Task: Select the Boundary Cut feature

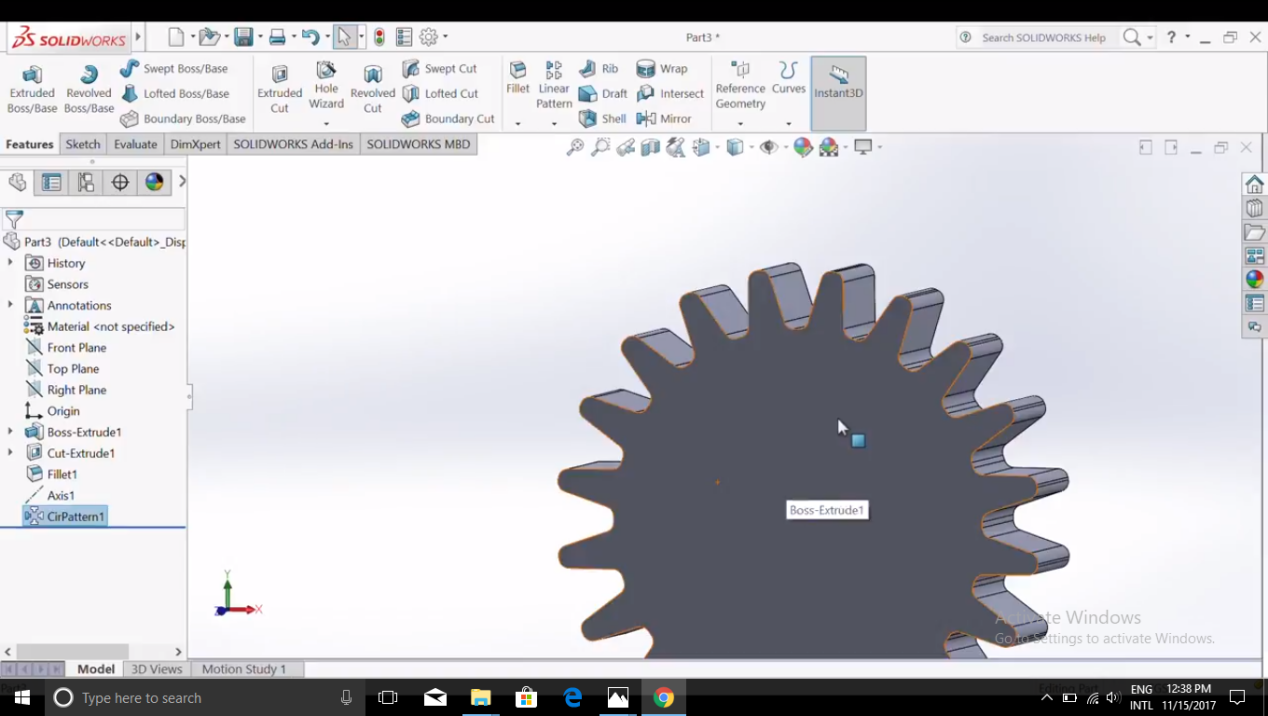Action: click(x=448, y=119)
